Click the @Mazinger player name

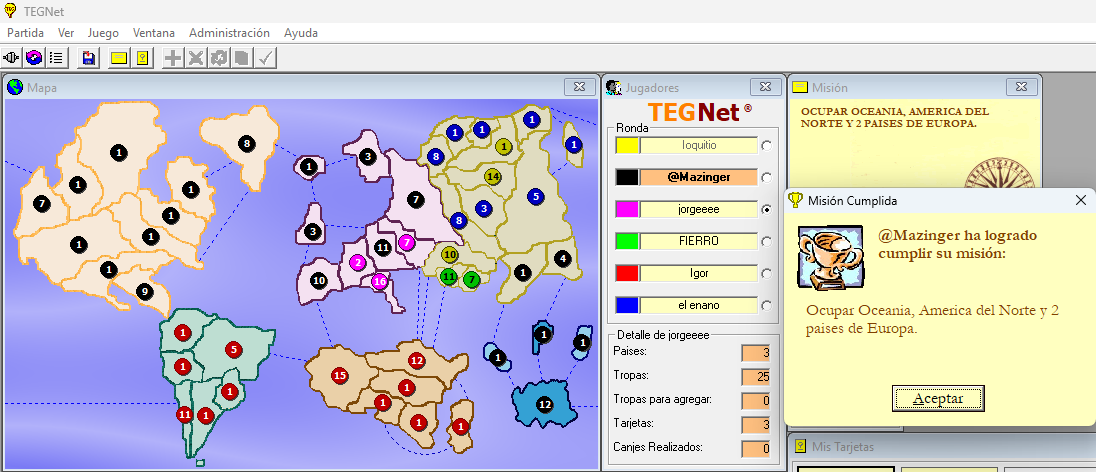[699, 178]
